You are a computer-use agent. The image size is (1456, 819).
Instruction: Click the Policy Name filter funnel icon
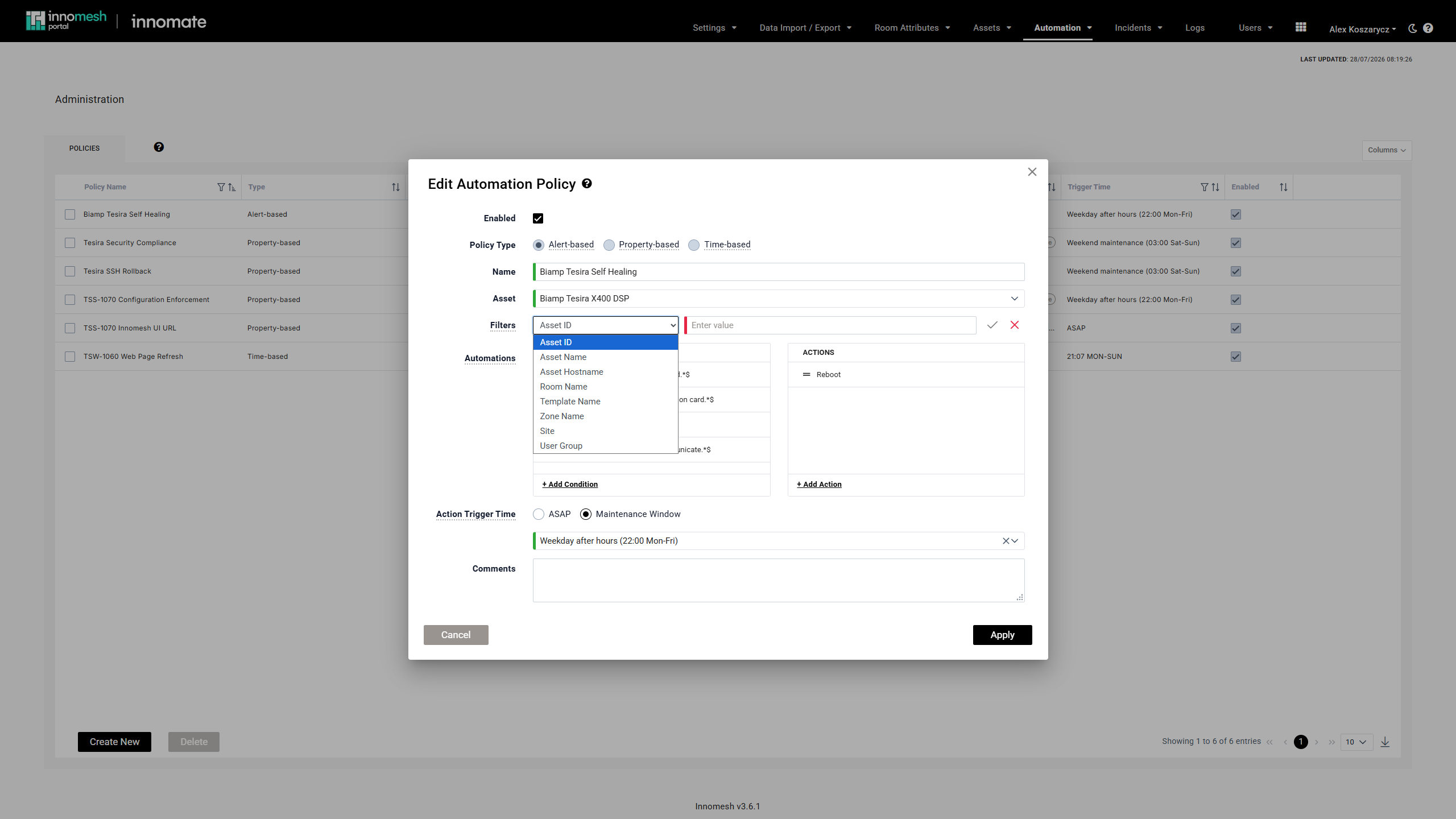tap(221, 187)
